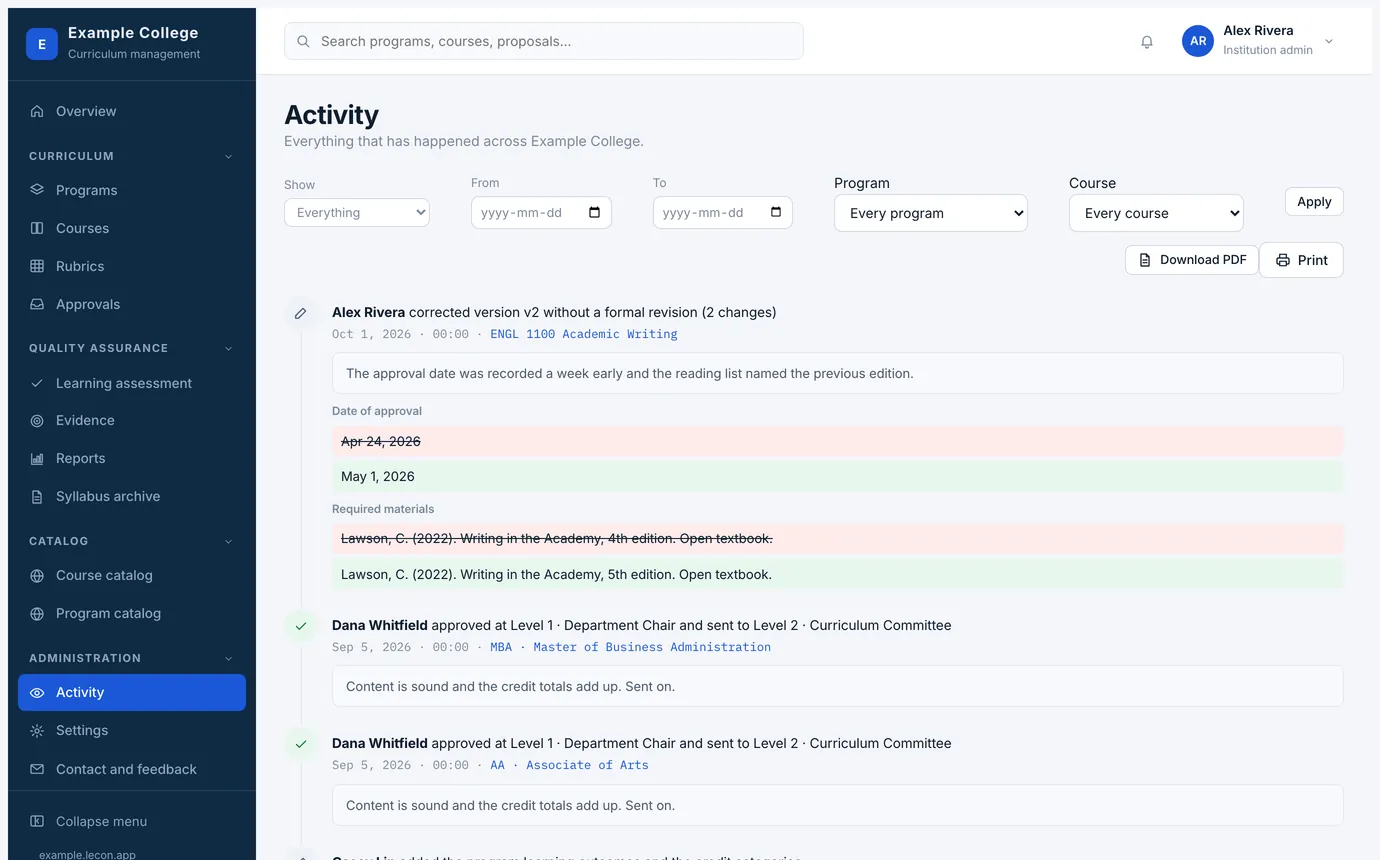Go to Learning assessment

[132, 383]
